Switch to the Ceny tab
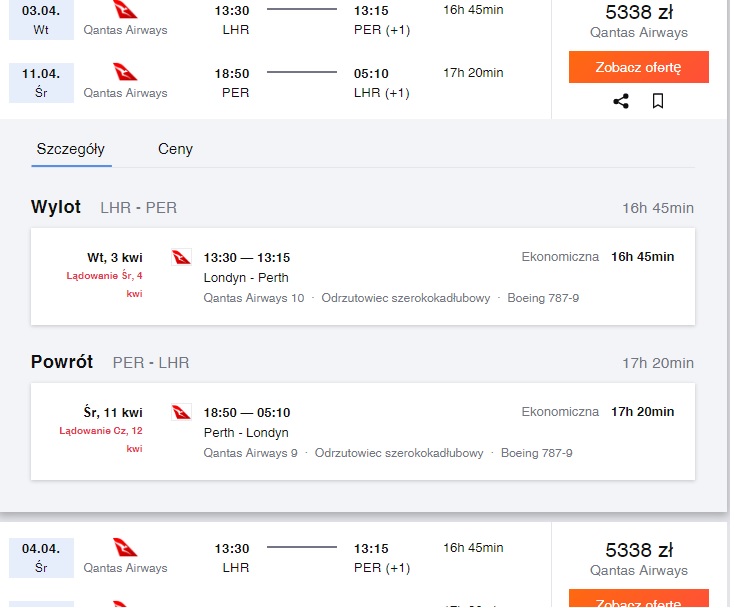 point(176,149)
